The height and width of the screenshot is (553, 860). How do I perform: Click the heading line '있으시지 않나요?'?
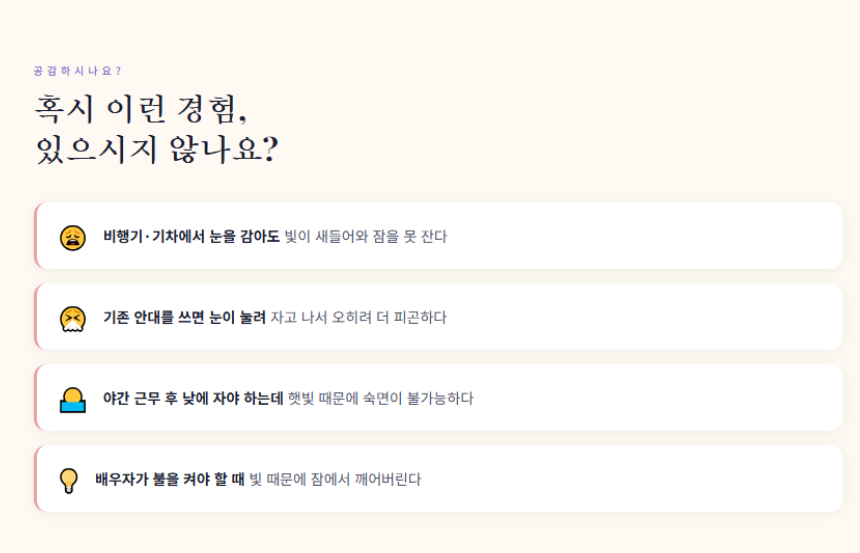[x=156, y=150]
